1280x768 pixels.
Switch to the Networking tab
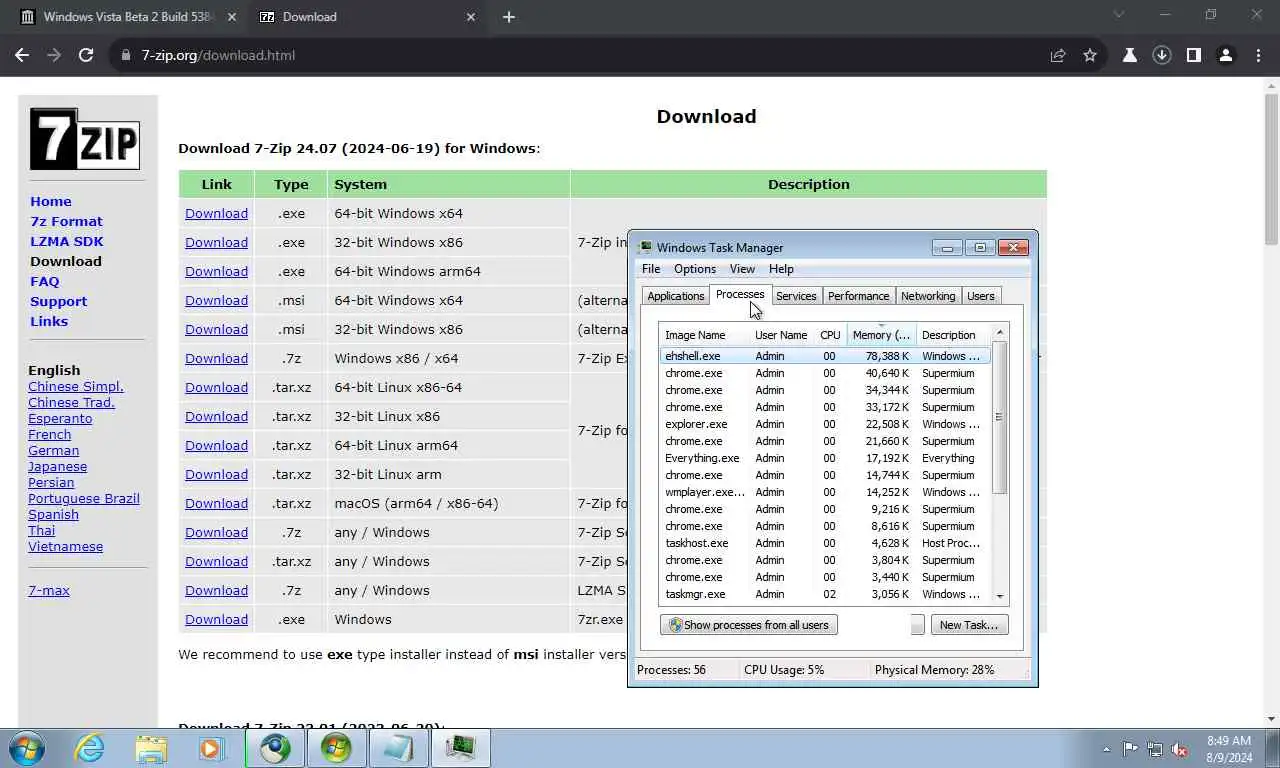[928, 296]
